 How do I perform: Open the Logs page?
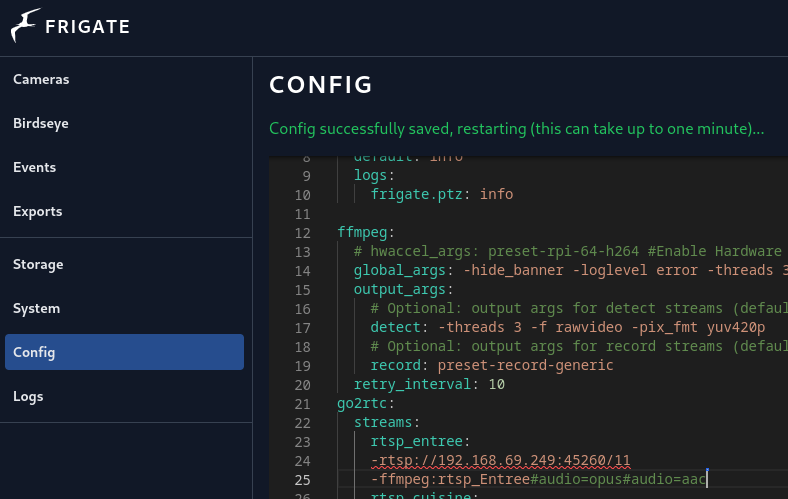pos(28,396)
